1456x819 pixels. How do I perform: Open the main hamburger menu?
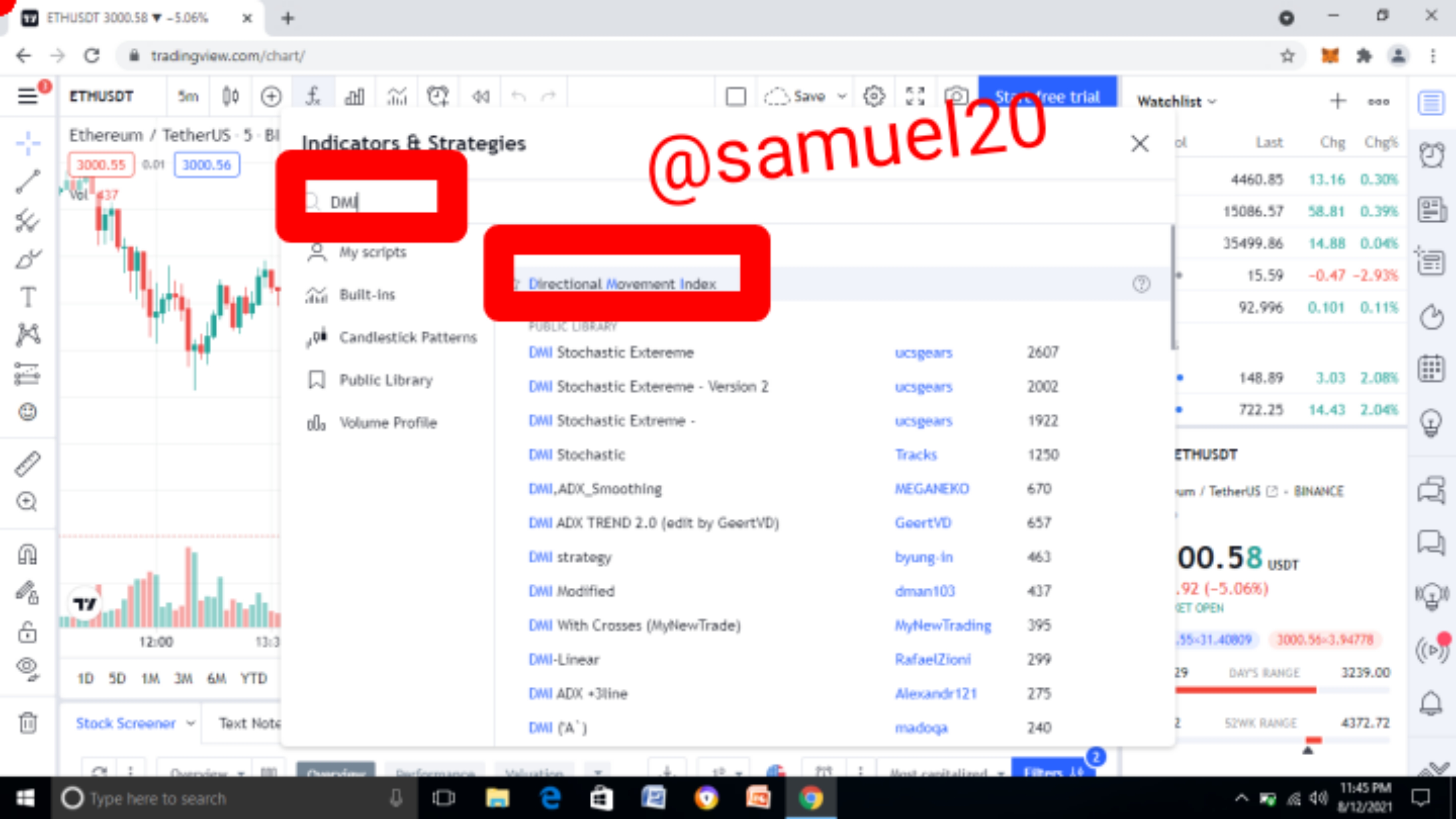point(27,96)
